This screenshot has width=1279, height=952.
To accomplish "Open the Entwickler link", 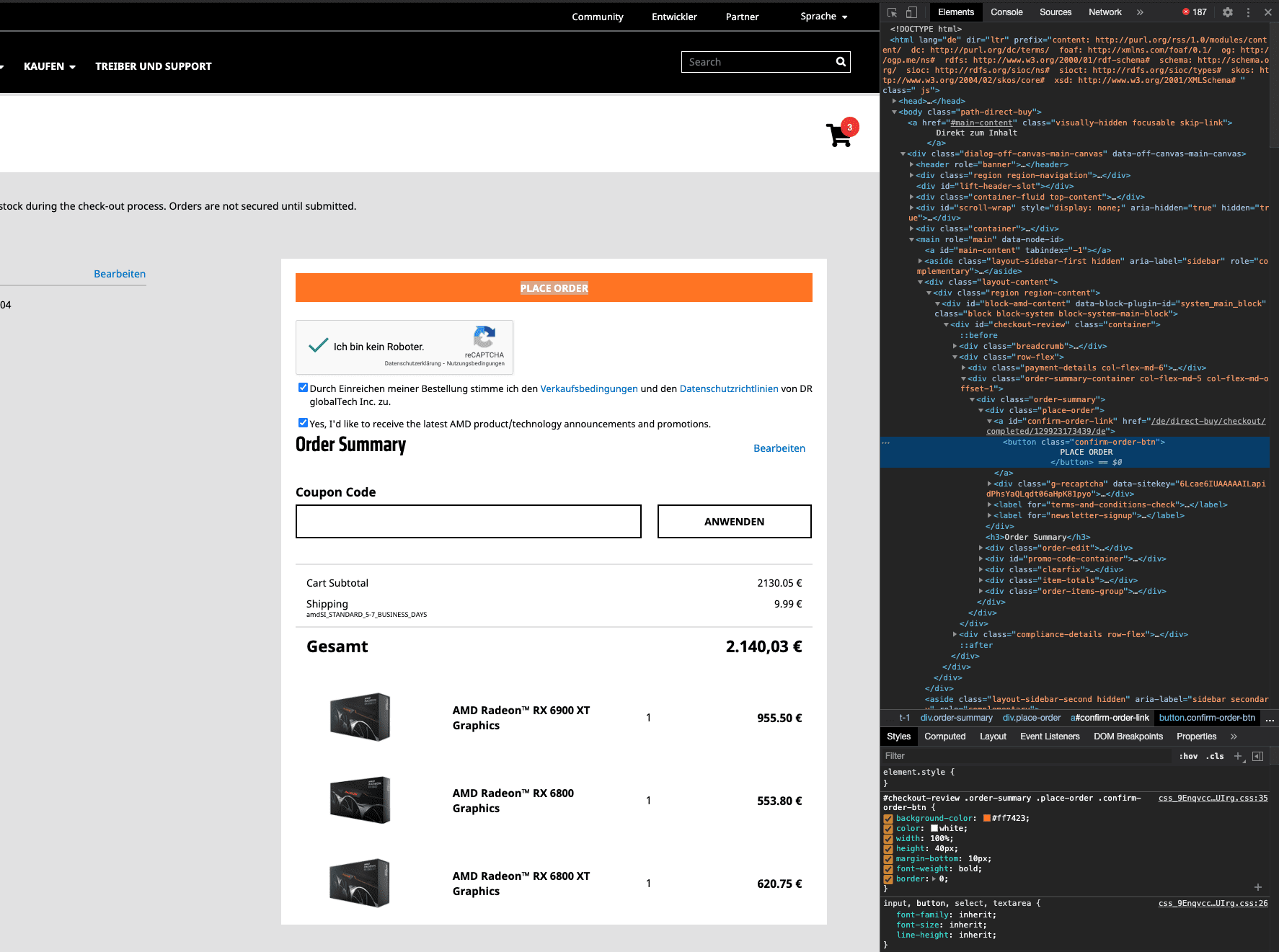I will coord(674,17).
